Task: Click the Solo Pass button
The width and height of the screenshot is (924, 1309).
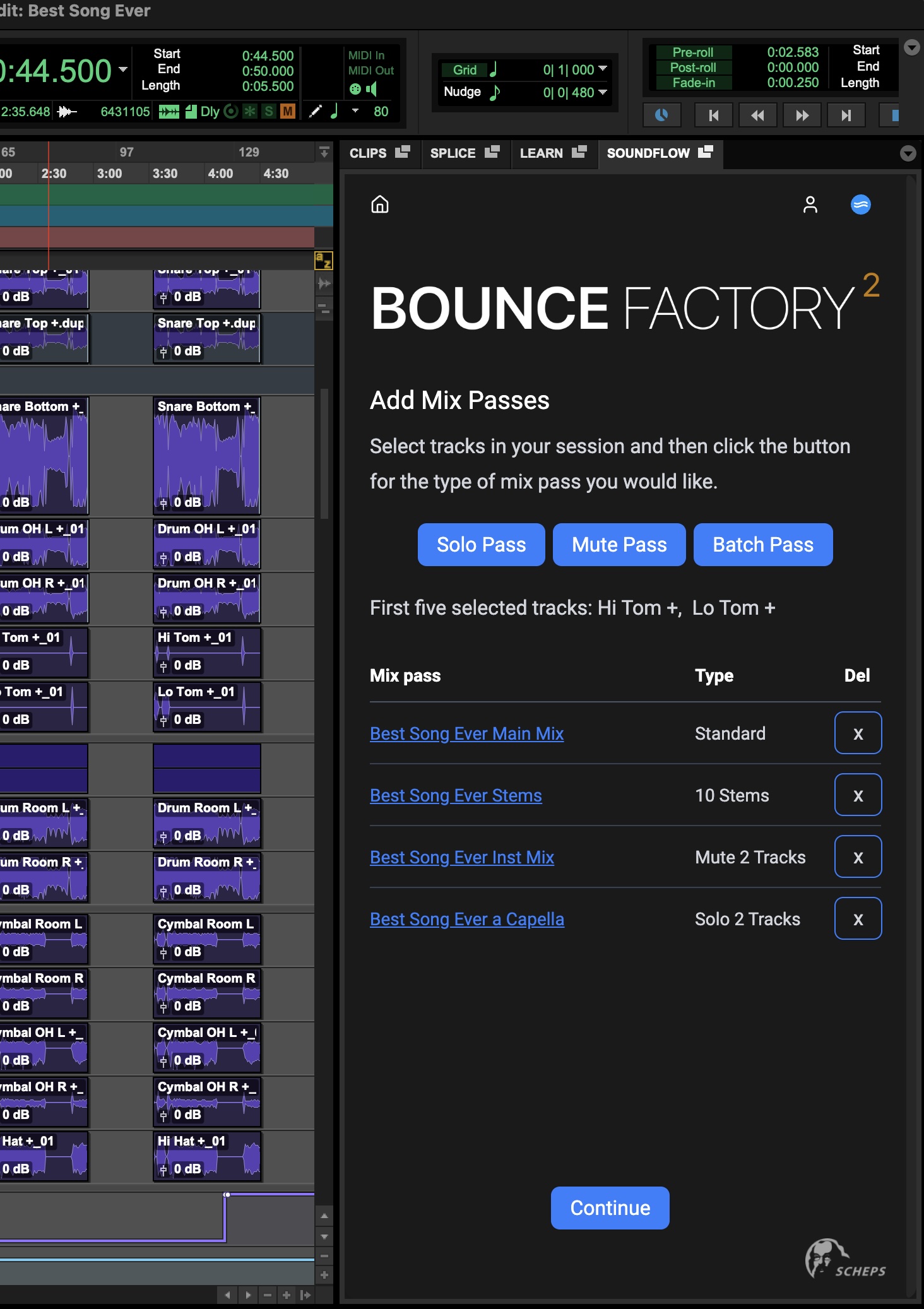Action: 481,545
